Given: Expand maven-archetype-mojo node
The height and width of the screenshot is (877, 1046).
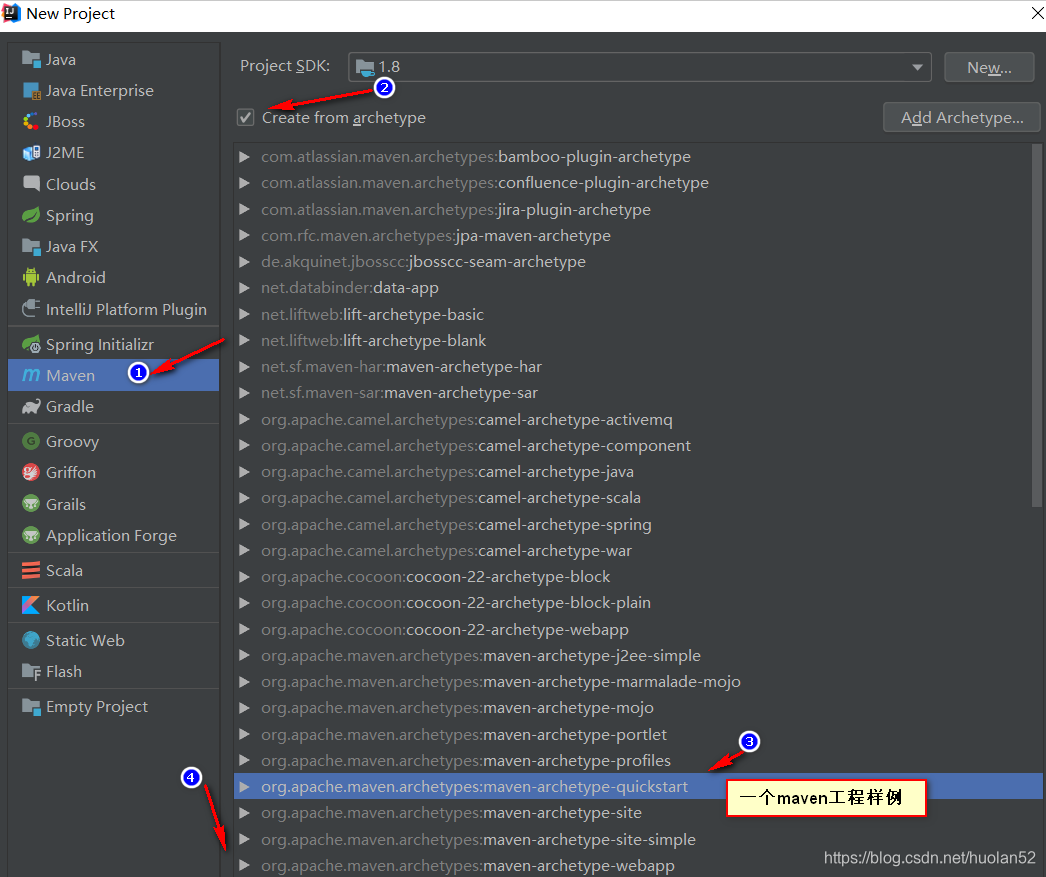Looking at the screenshot, I should click(245, 708).
